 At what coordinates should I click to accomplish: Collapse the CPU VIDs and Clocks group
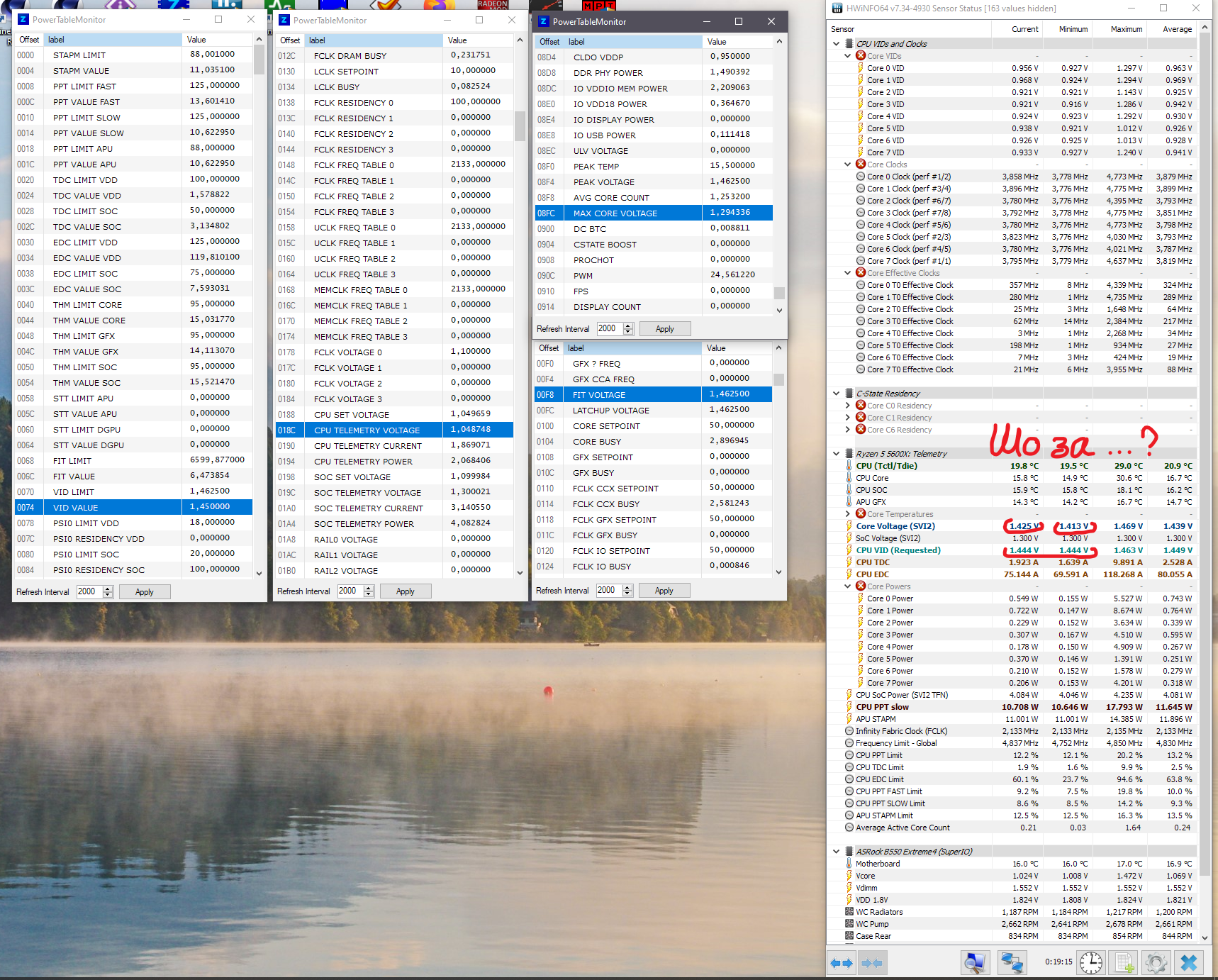[x=837, y=44]
